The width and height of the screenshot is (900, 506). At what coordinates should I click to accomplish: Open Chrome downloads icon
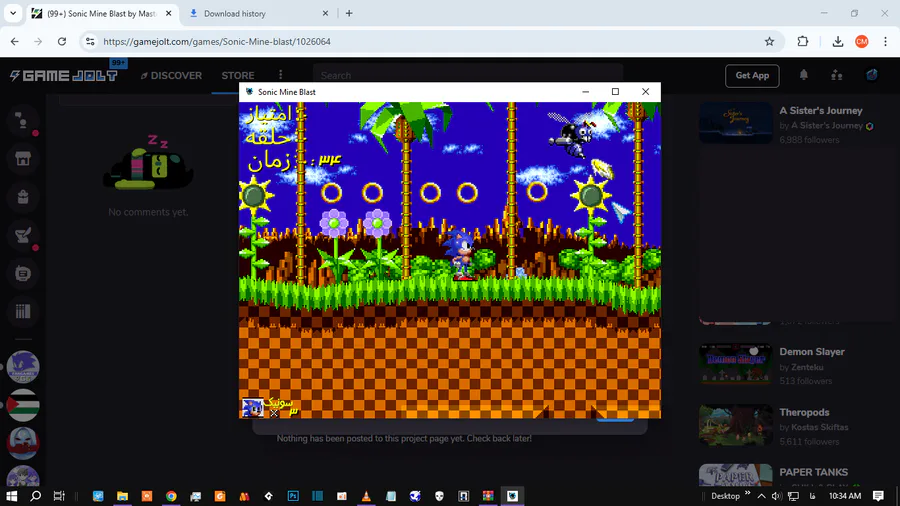point(837,41)
